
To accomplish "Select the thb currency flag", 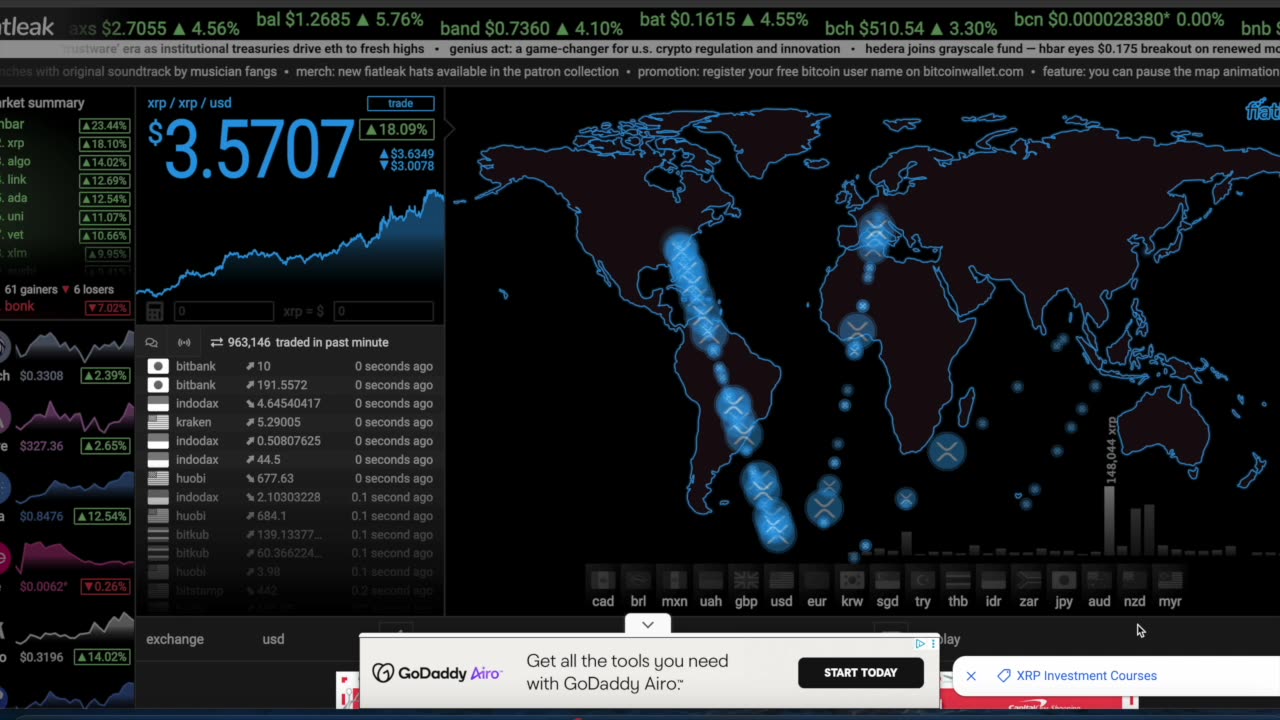I will [x=958, y=580].
